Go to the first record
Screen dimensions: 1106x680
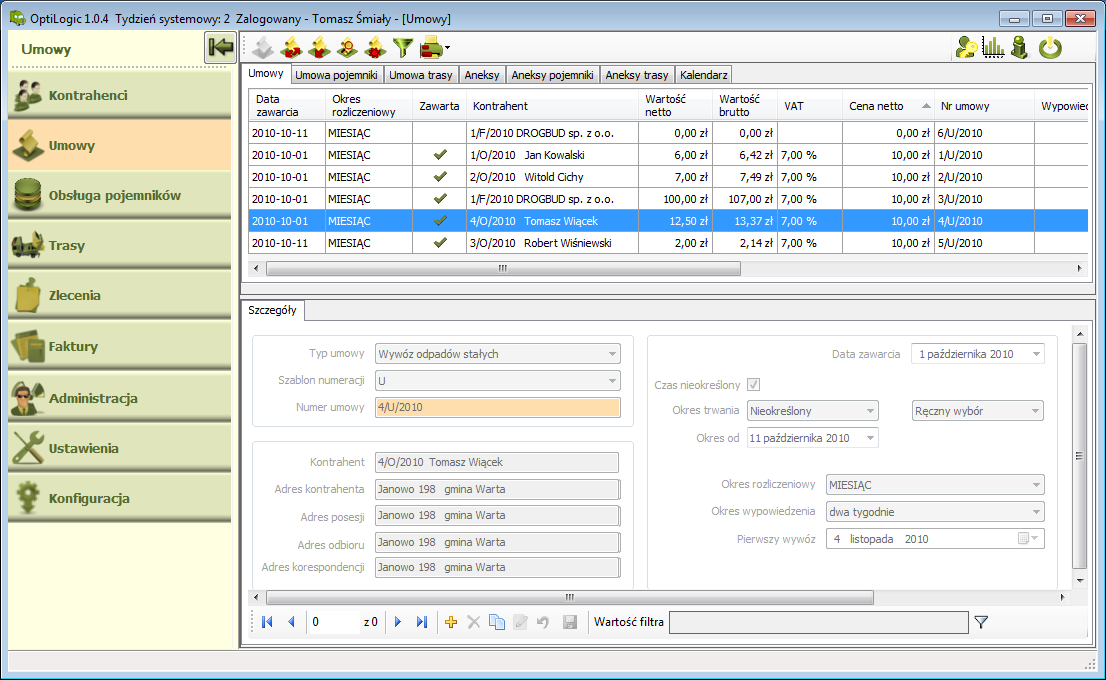coord(267,621)
